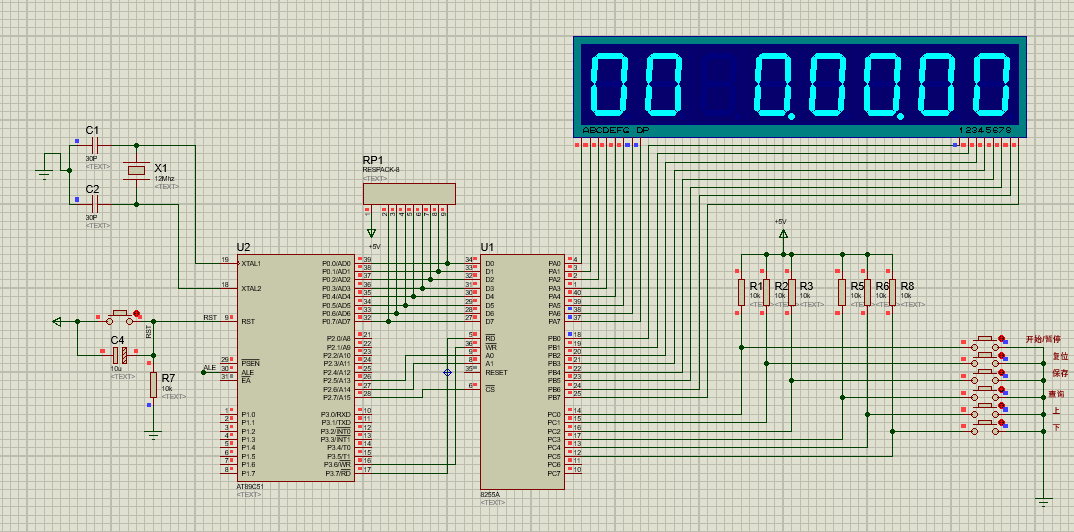This screenshot has width=1074, height=532.
Task: Click the X1 12MHz crystal oscillator
Action: pyautogui.click(x=137, y=172)
